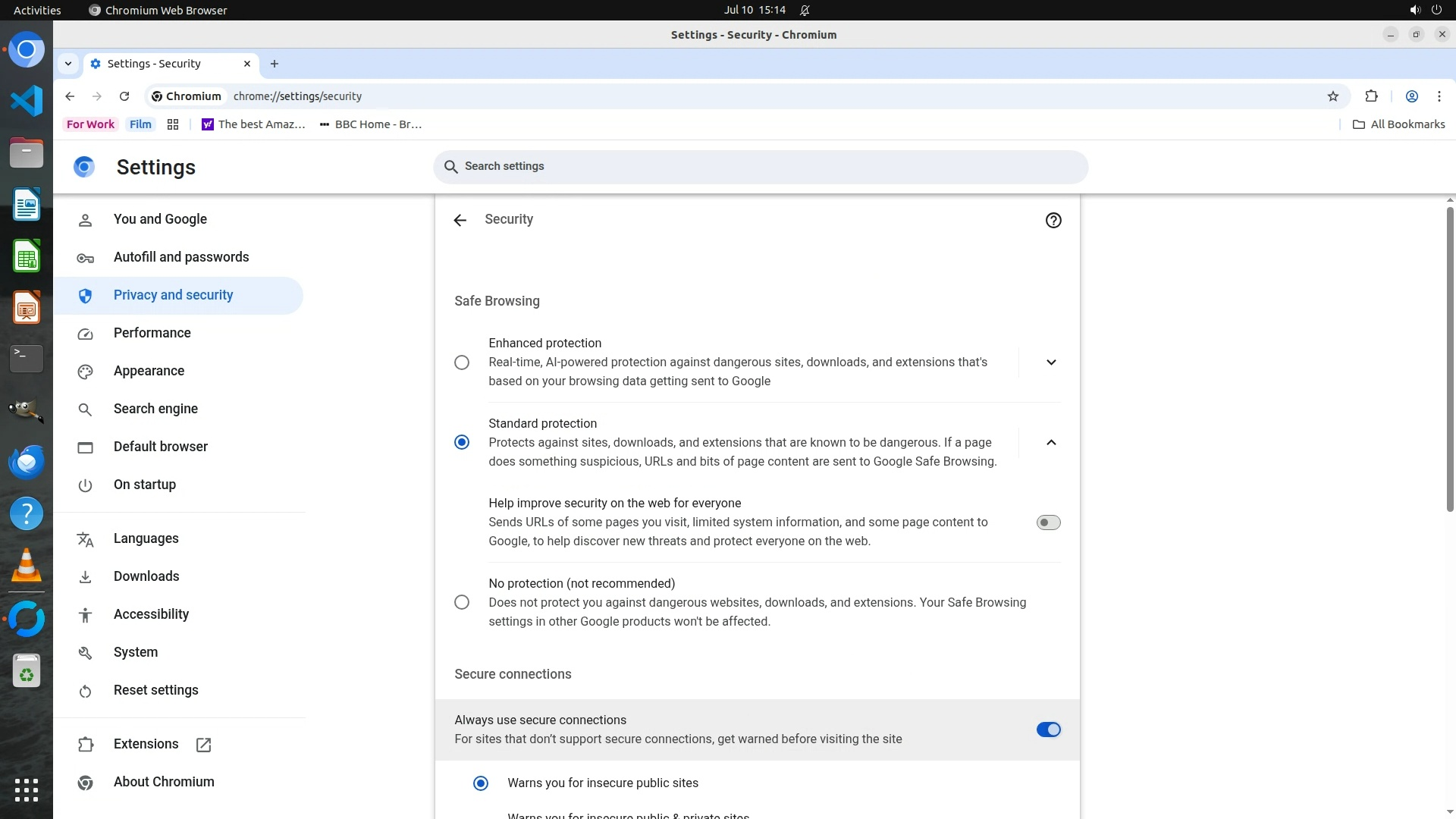1456x819 pixels.
Task: Expand Enhanced protection details chevron
Action: pos(1050,362)
